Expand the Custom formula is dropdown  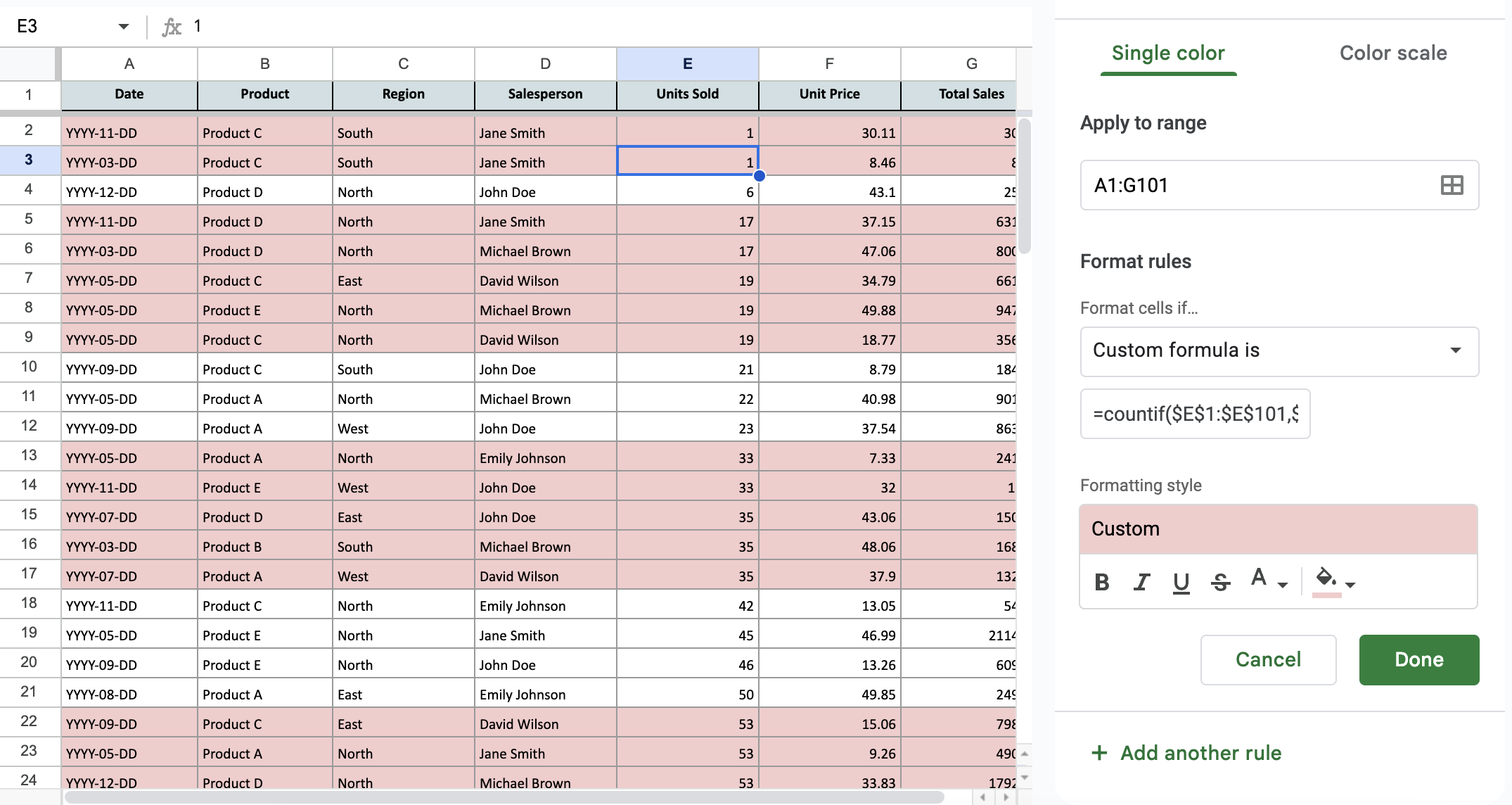[1455, 350]
